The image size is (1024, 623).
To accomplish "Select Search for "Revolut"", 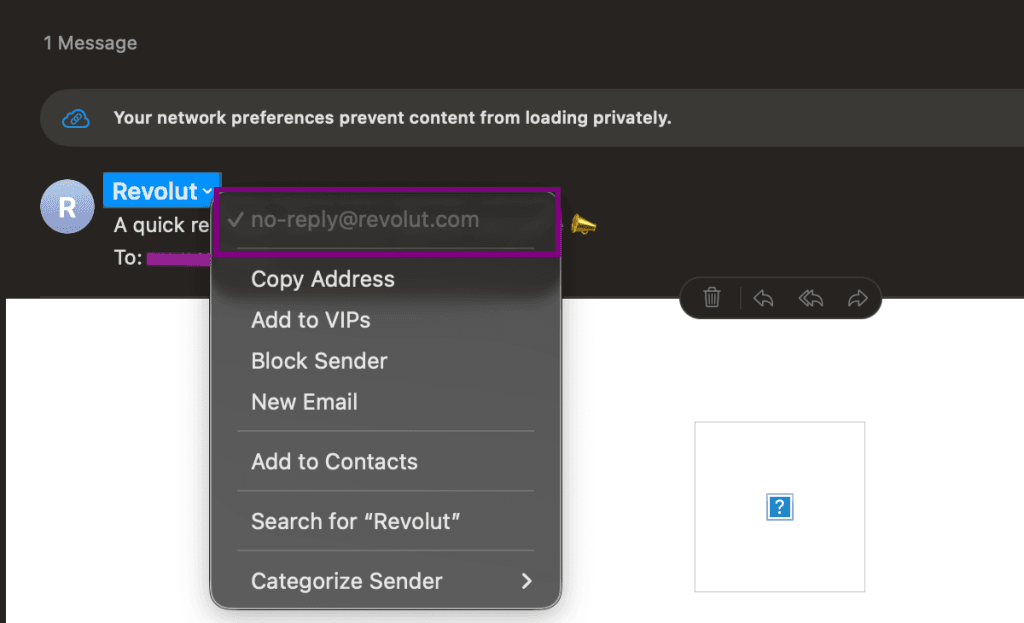I will coord(356,521).
